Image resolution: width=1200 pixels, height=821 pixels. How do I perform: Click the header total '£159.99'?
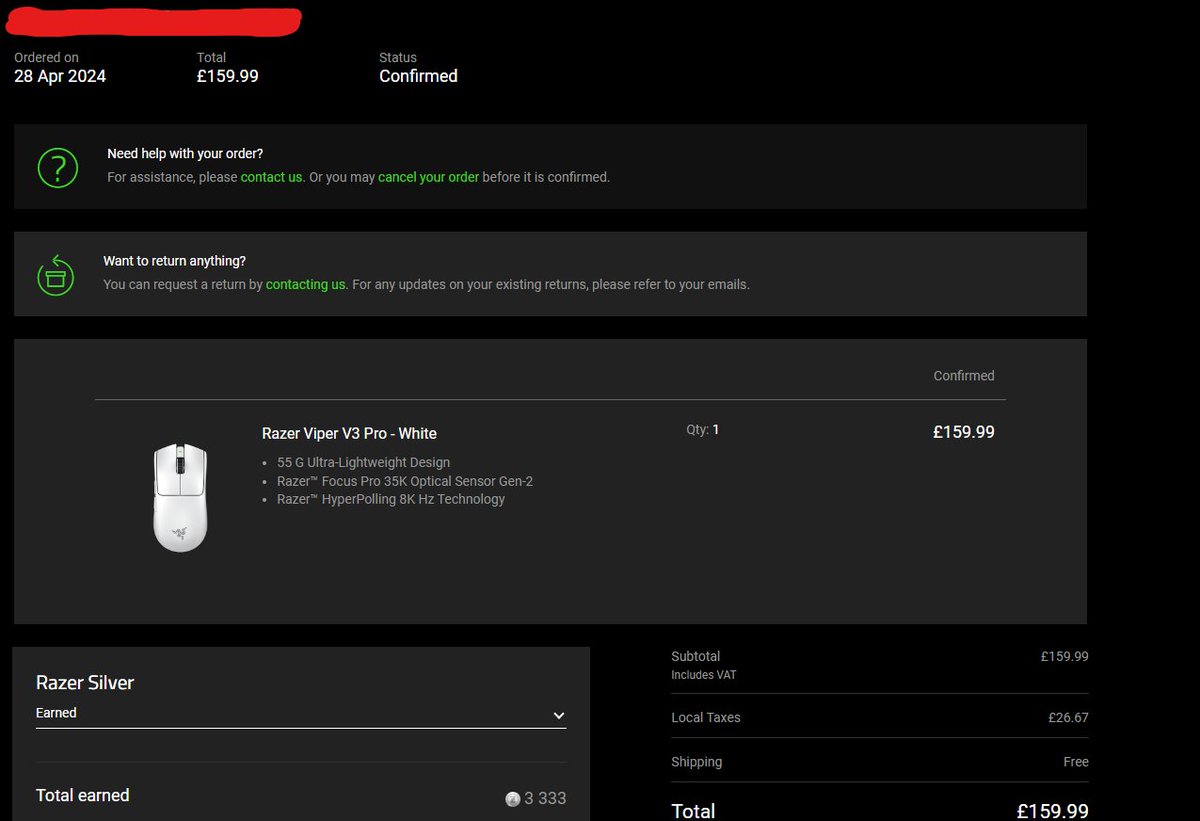click(228, 76)
